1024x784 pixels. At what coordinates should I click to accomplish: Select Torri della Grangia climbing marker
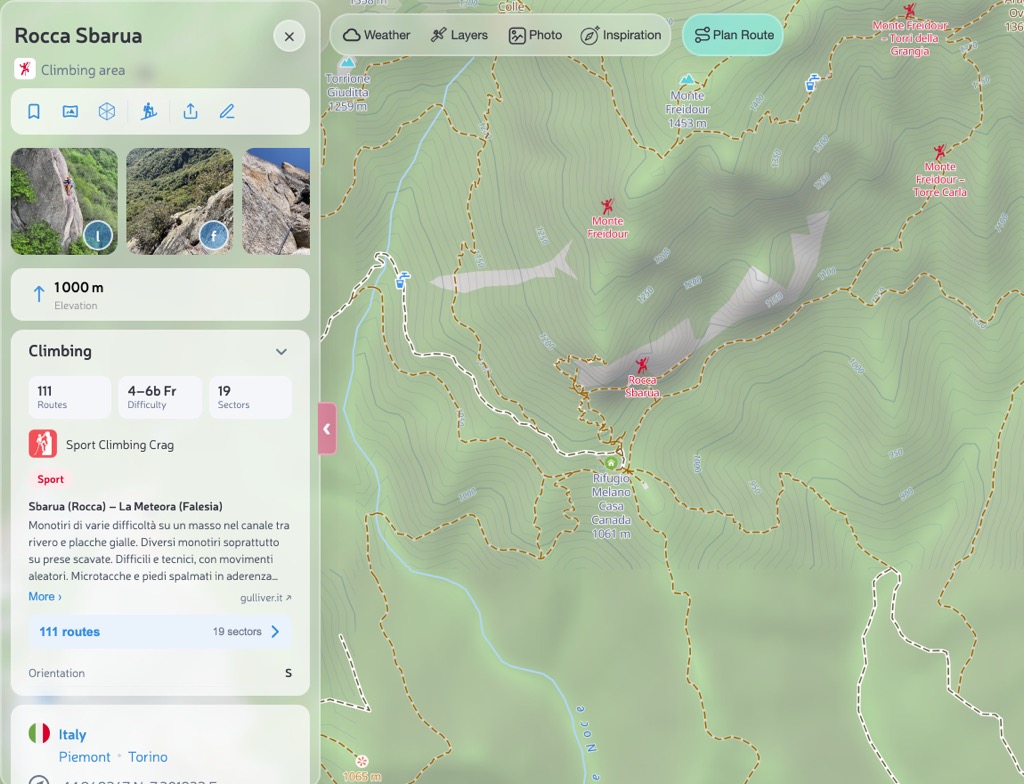point(910,10)
